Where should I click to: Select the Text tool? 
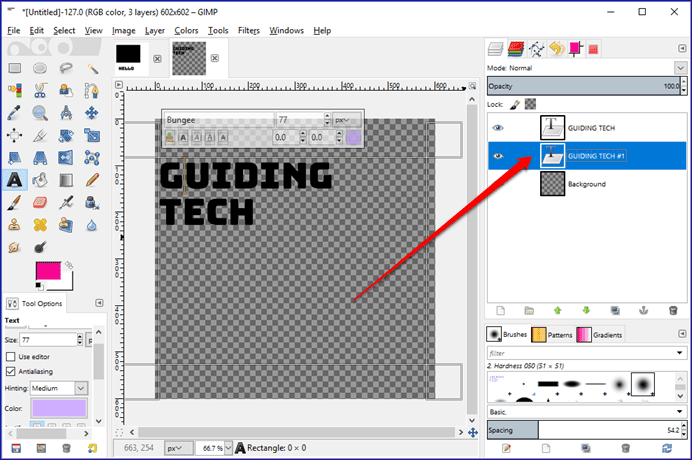(x=15, y=180)
